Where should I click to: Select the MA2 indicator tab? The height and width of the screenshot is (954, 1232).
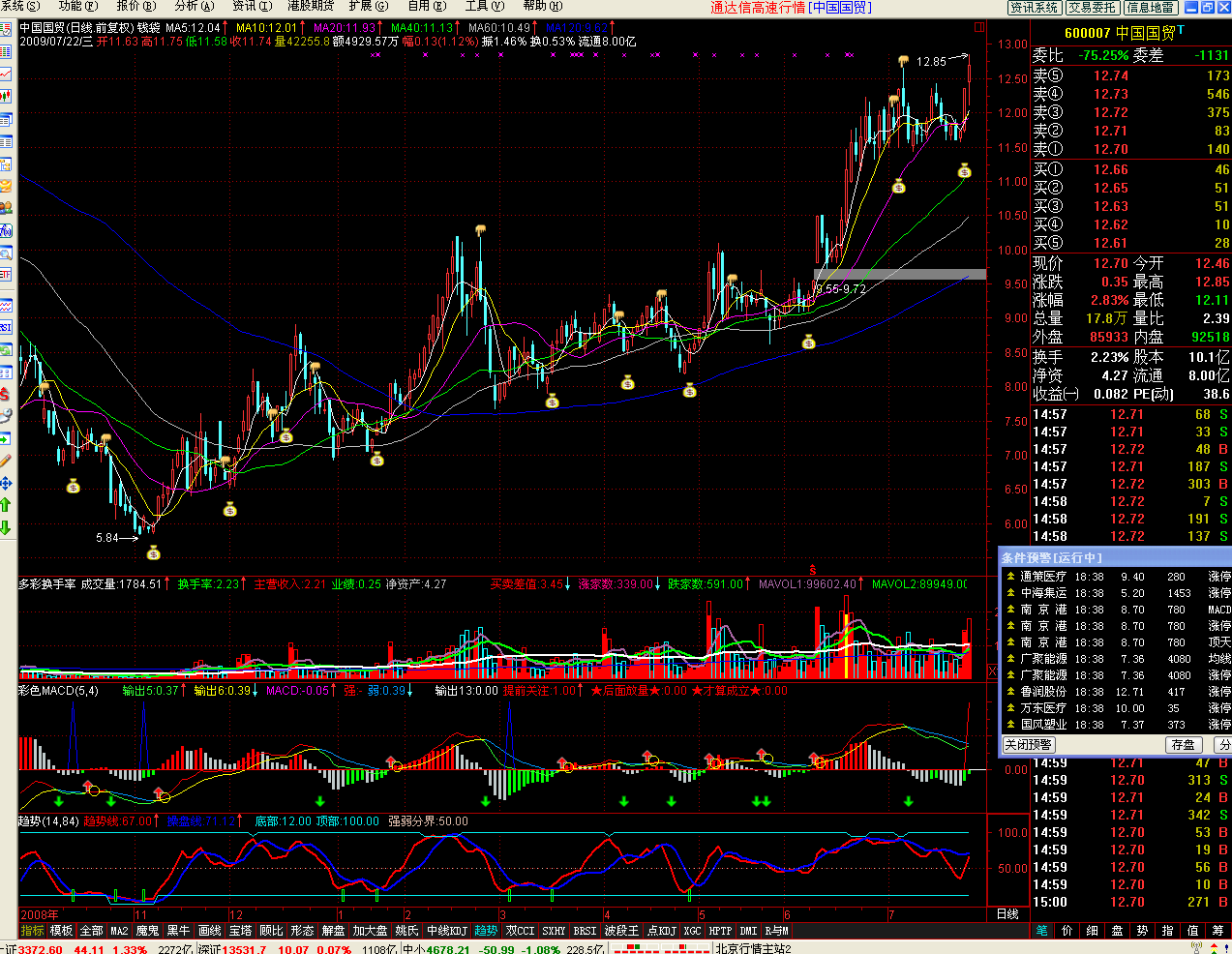click(119, 931)
